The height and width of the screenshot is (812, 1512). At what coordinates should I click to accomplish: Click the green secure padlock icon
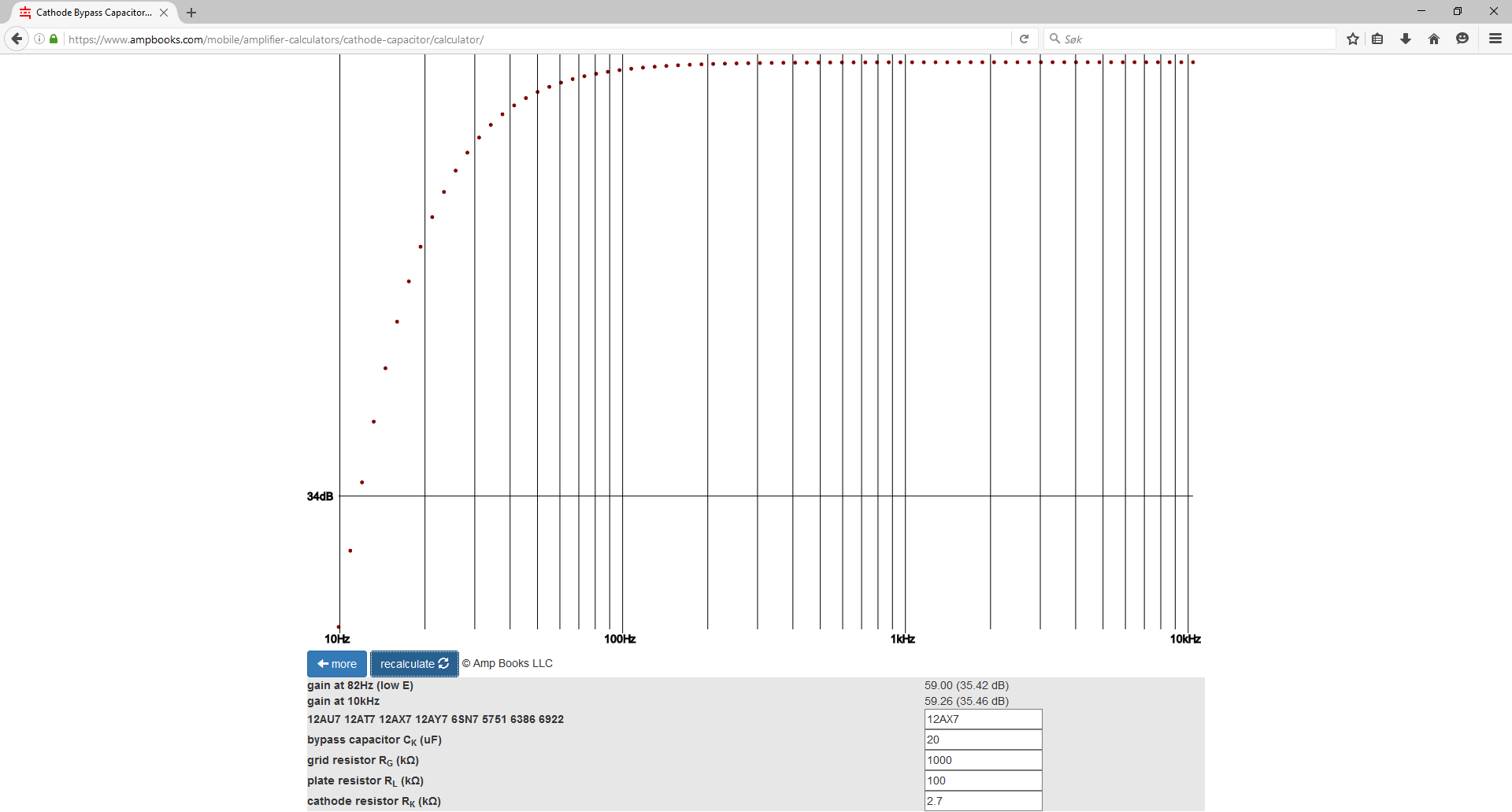(x=54, y=39)
